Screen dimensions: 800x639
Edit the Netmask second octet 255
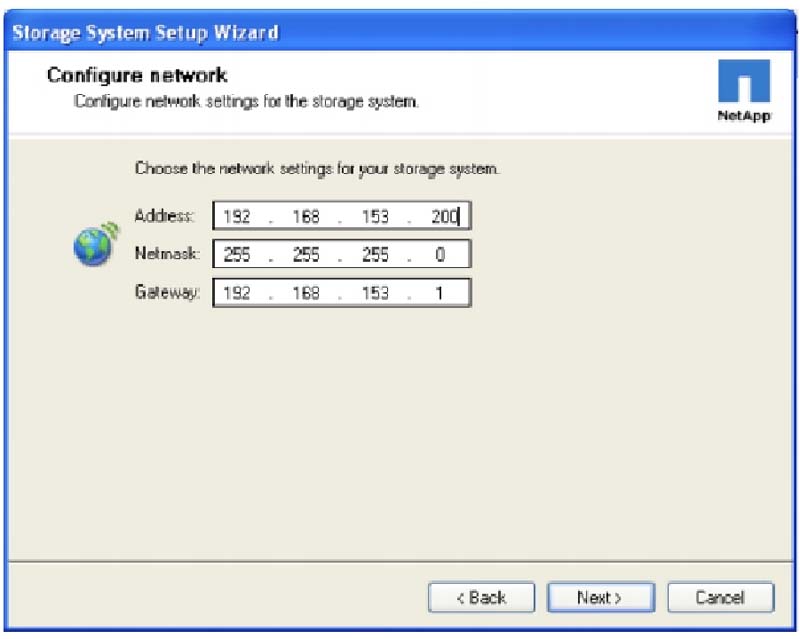point(306,254)
